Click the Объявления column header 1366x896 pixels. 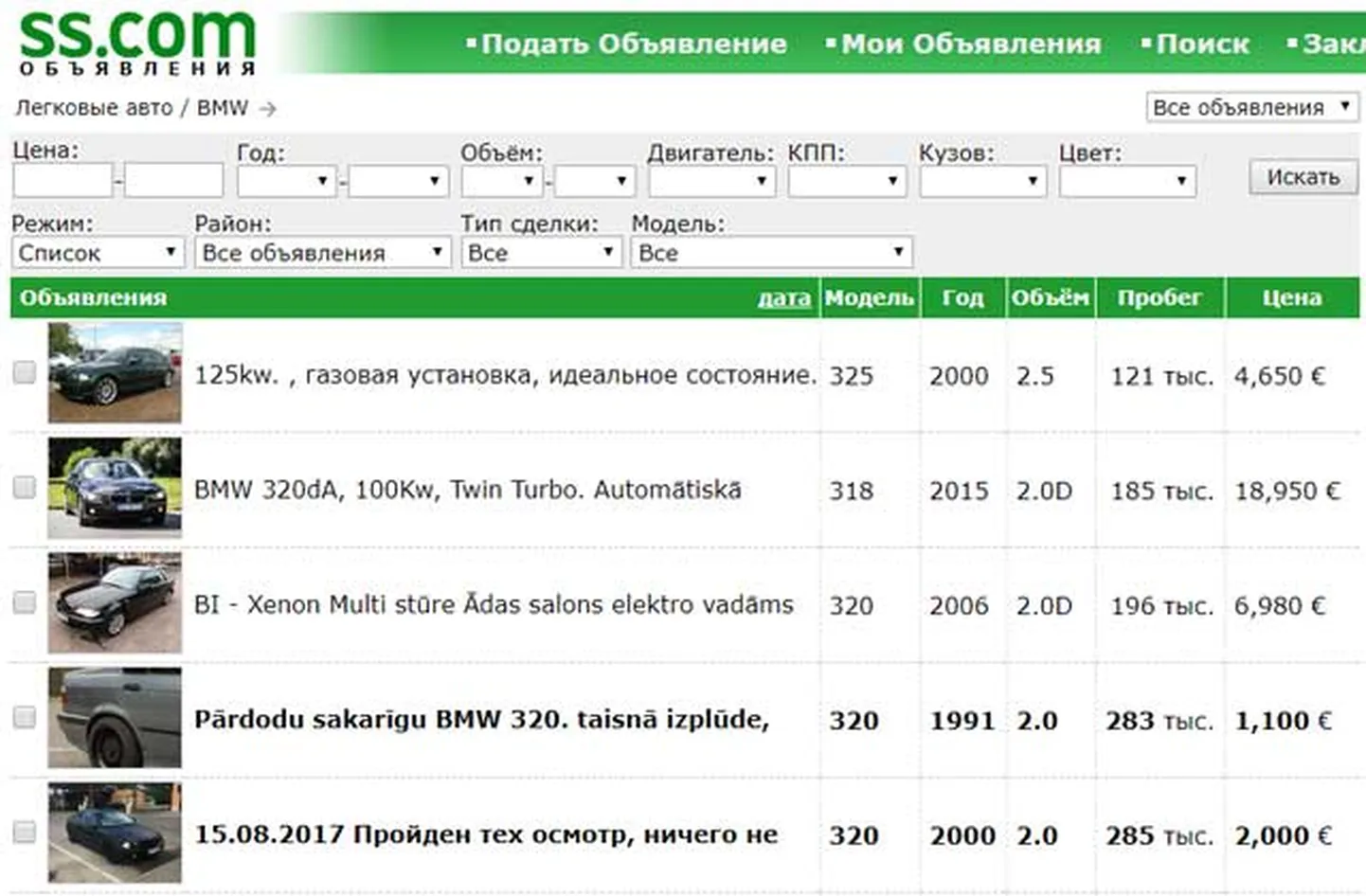(93, 297)
